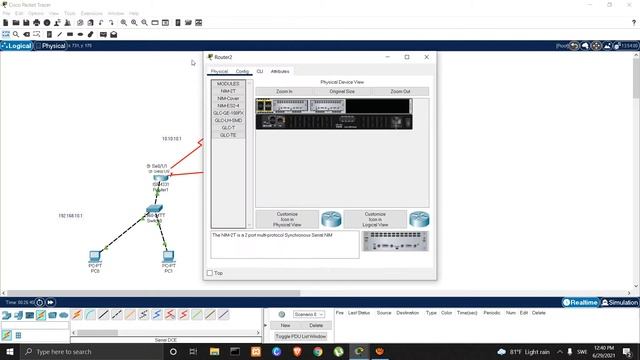Screen dimensions: 640x360
Task: Click the Zoom In magnifier icon
Action: (124, 23)
